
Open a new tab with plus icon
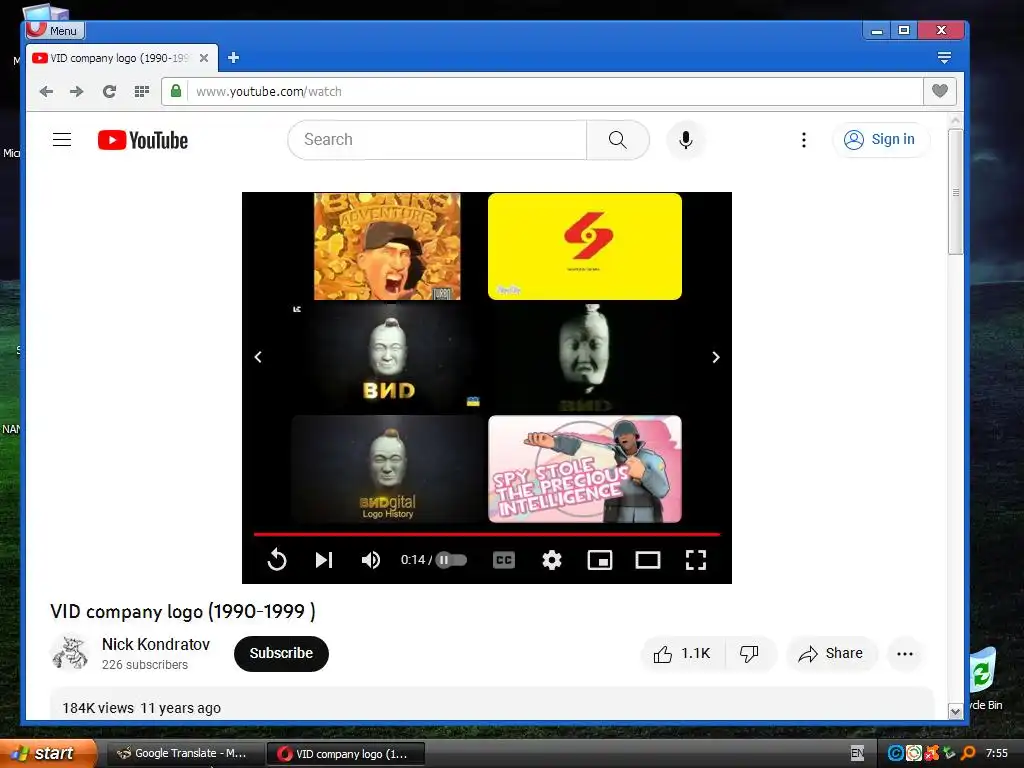point(233,58)
